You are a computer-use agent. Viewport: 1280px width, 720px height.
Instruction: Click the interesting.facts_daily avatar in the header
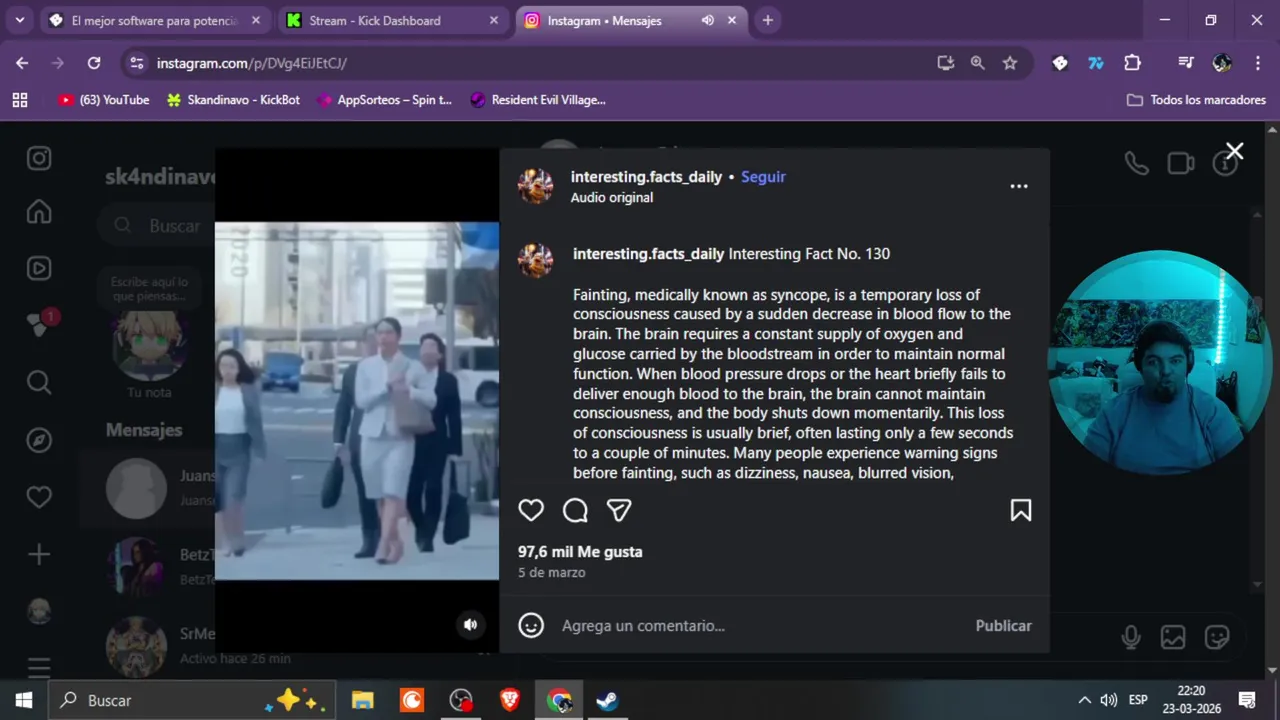coord(535,186)
